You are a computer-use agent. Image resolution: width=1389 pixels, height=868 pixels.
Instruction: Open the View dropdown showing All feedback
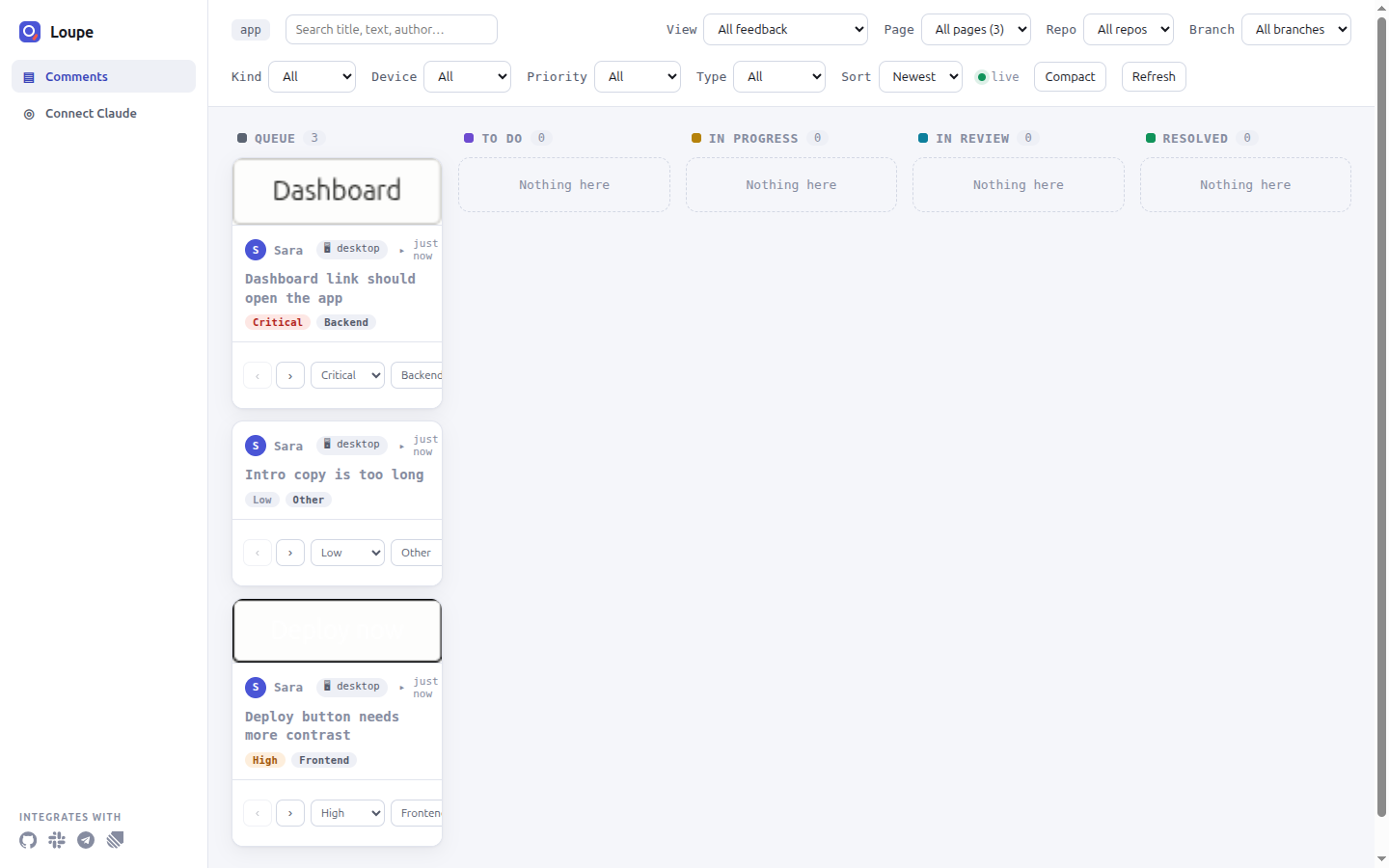pyautogui.click(x=786, y=29)
